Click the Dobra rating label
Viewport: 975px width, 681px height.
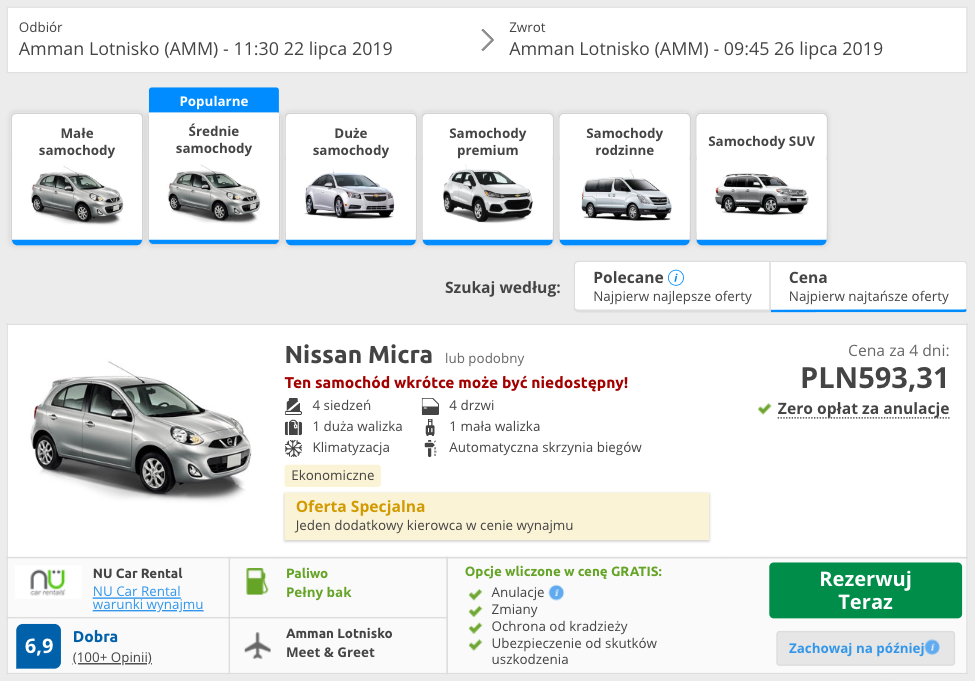coord(95,637)
